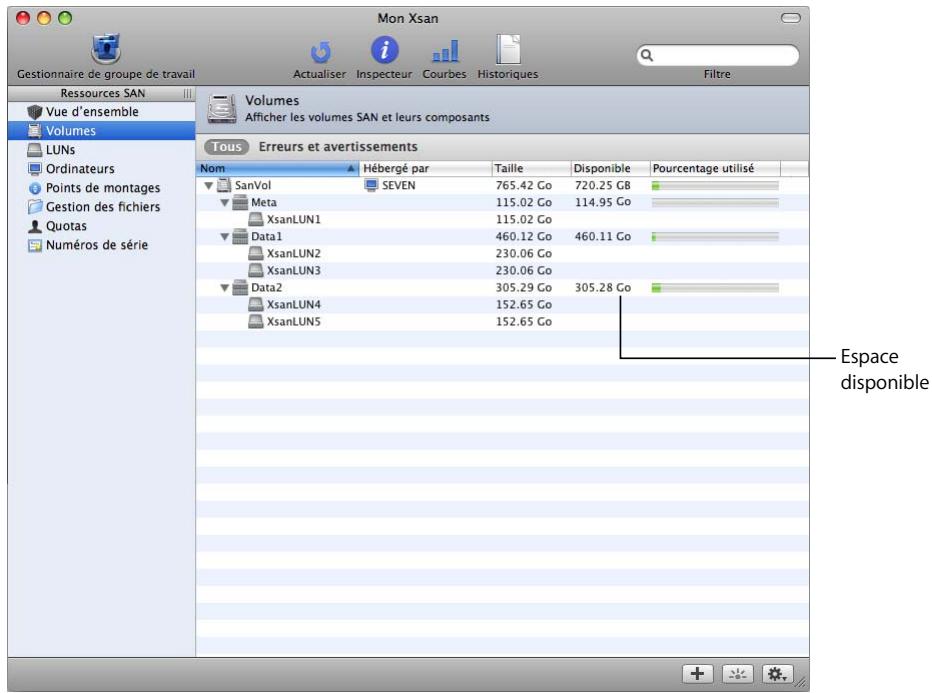The image size is (932, 693).
Task: Click the magnifier icon in Filtre field
Action: [647, 55]
